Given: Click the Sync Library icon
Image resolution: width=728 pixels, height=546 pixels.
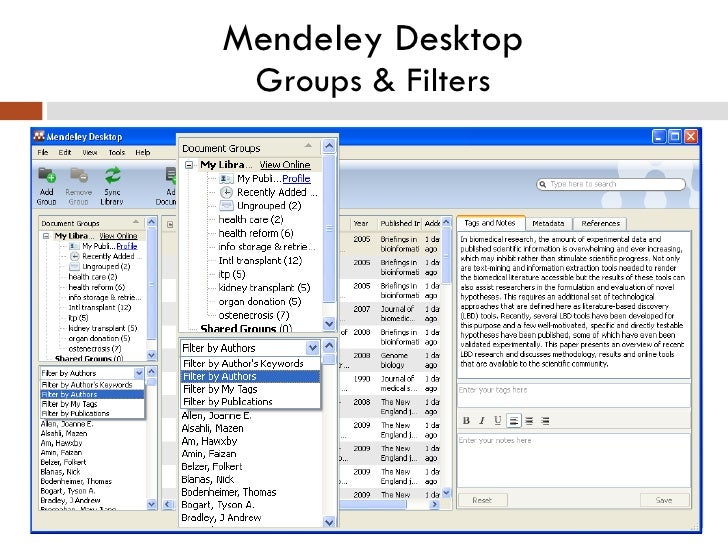Looking at the screenshot, I should [112, 176].
